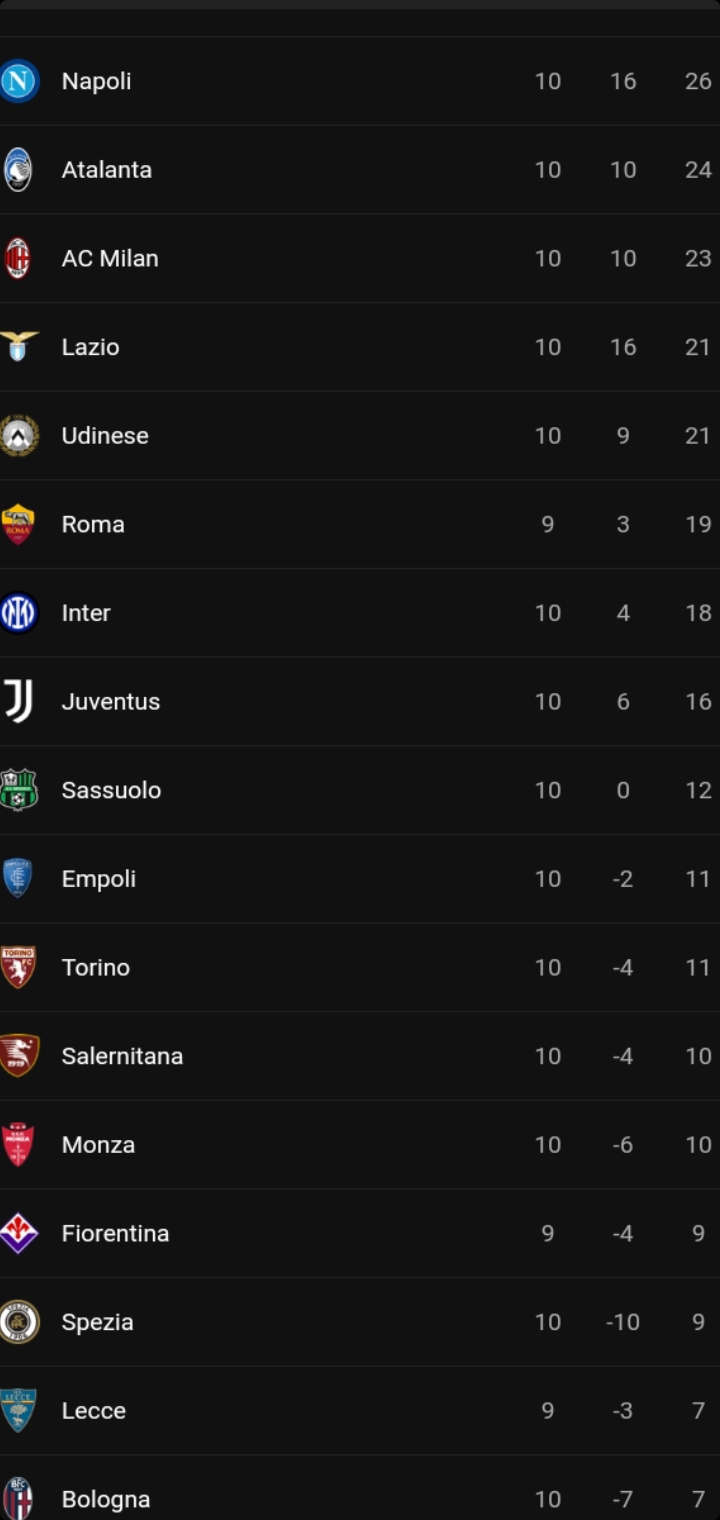Viewport: 720px width, 1520px height.
Task: Tap the AC Milan crest icon
Action: coord(18,258)
